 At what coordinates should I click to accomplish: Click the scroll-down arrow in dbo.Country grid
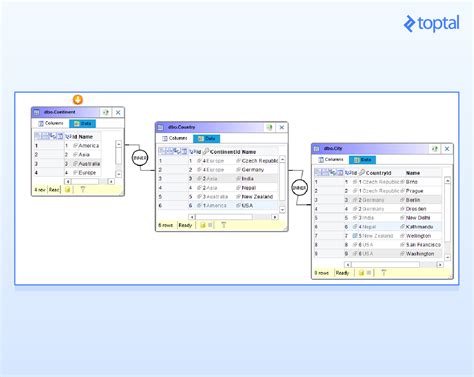(x=282, y=210)
